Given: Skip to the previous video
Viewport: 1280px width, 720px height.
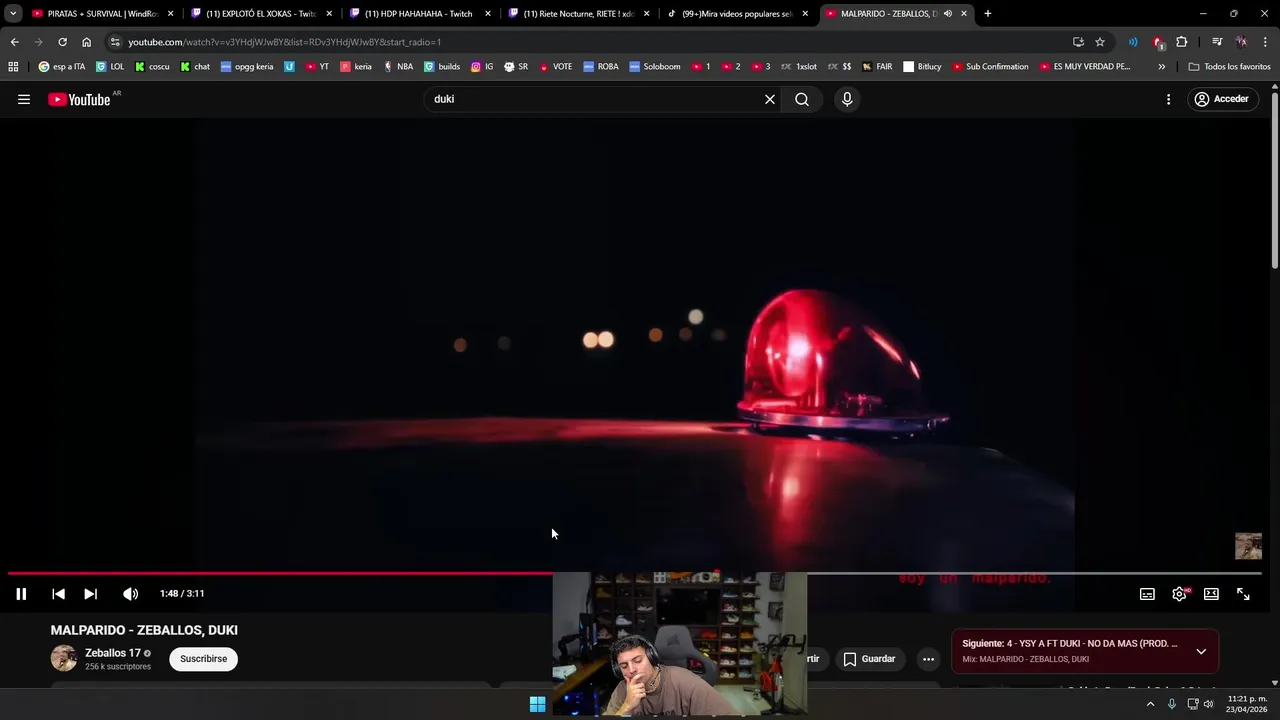Looking at the screenshot, I should [58, 594].
